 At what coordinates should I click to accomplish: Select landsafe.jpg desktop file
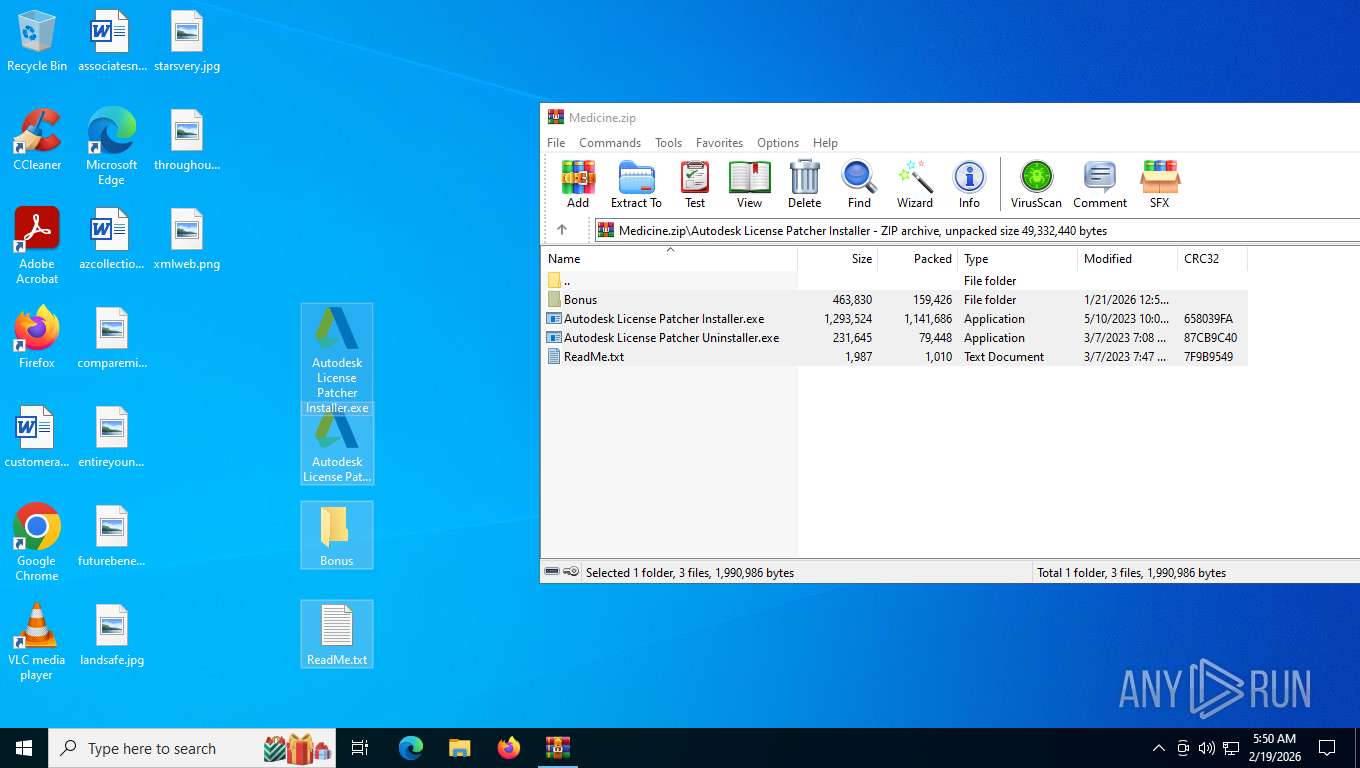(x=112, y=635)
